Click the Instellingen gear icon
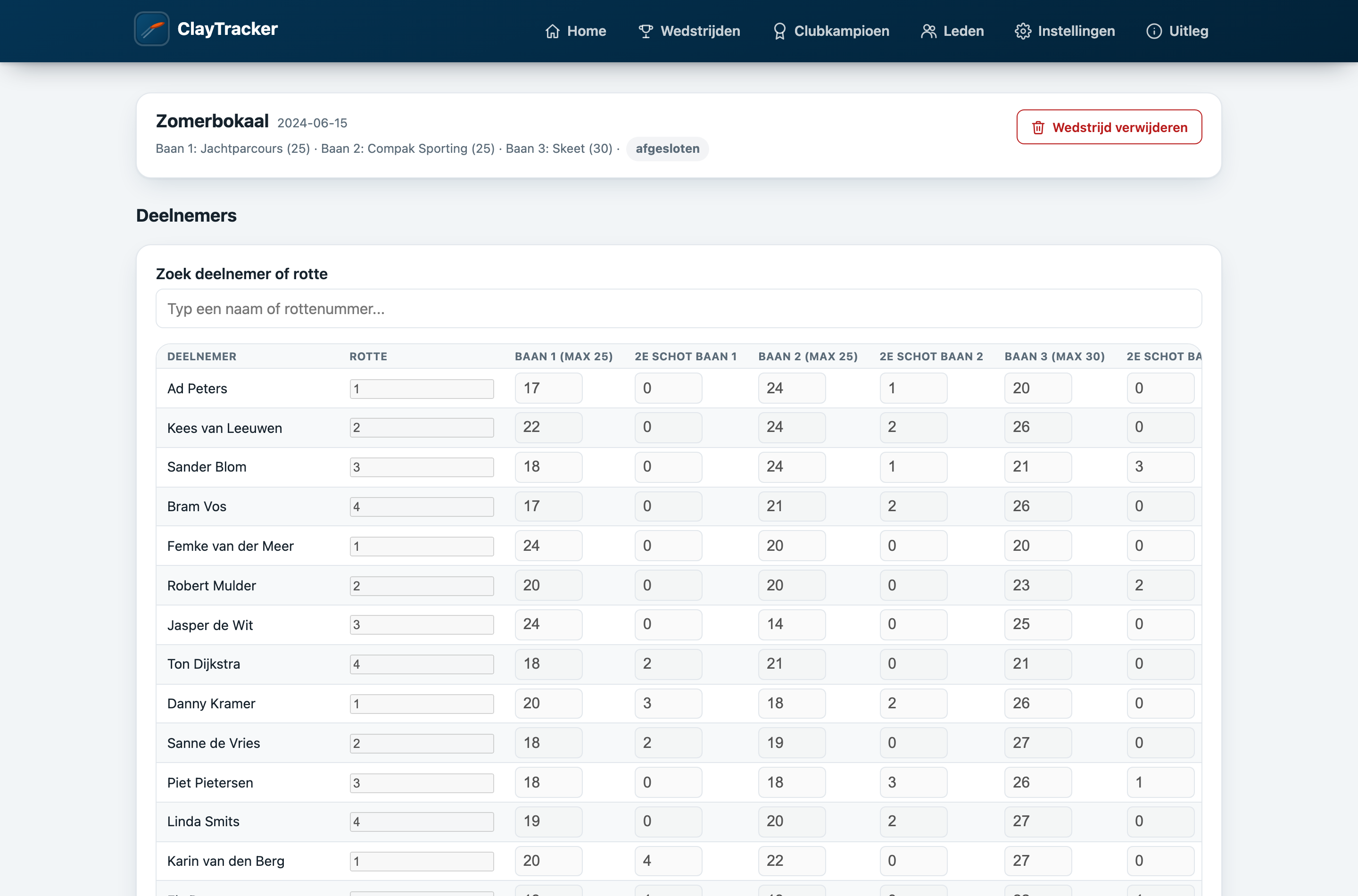Image resolution: width=1358 pixels, height=896 pixels. pos(1023,32)
